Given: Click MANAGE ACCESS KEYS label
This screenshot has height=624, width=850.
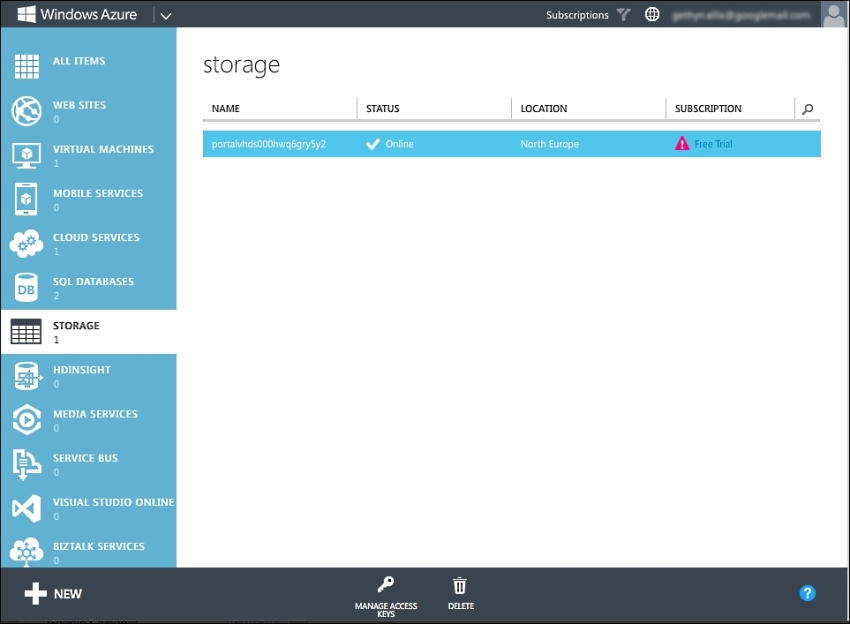Looking at the screenshot, I should click(386, 610).
